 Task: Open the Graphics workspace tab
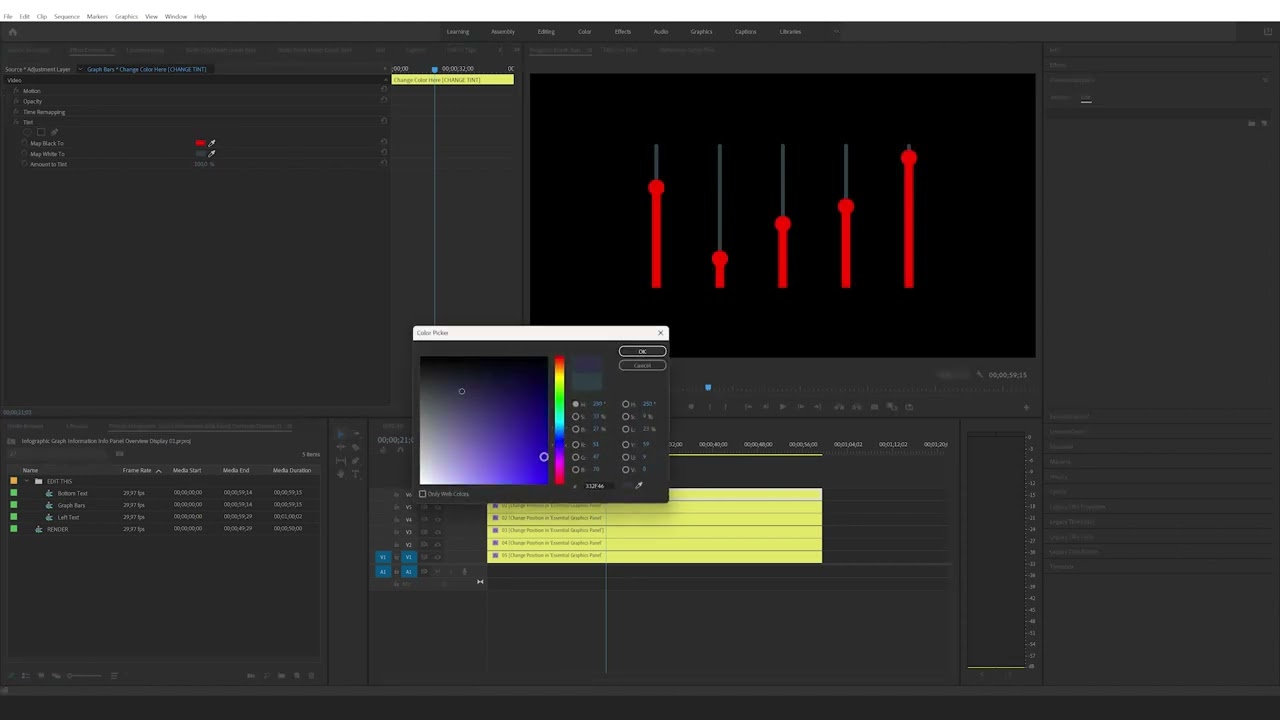pos(701,32)
